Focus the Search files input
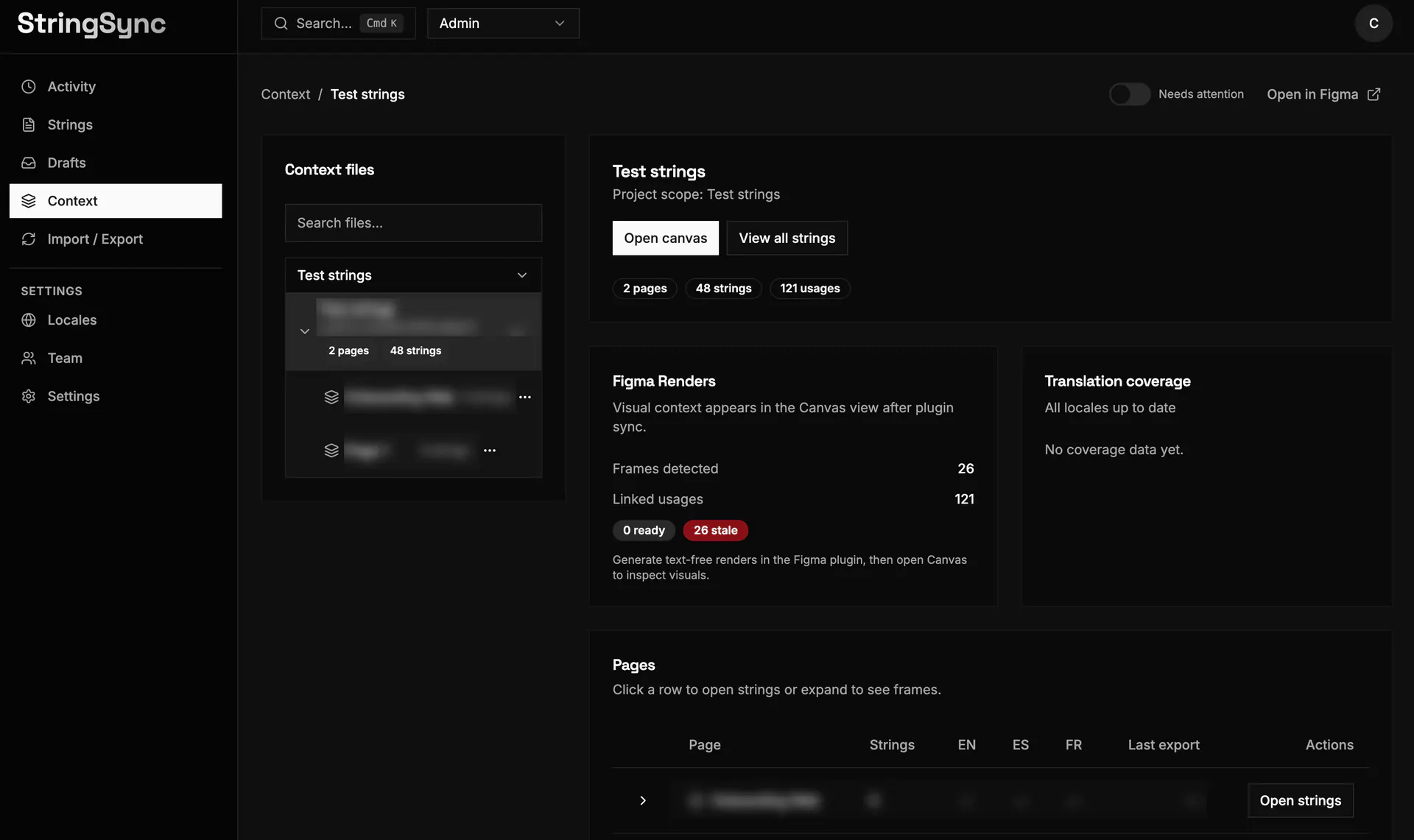Viewport: 1414px width, 840px height. click(x=413, y=223)
